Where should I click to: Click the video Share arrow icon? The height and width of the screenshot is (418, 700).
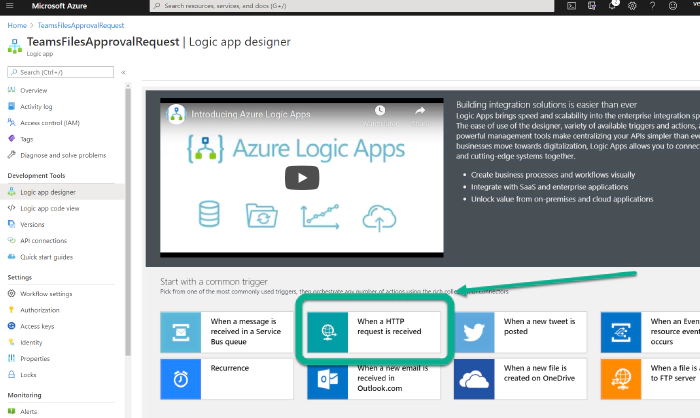click(x=420, y=110)
